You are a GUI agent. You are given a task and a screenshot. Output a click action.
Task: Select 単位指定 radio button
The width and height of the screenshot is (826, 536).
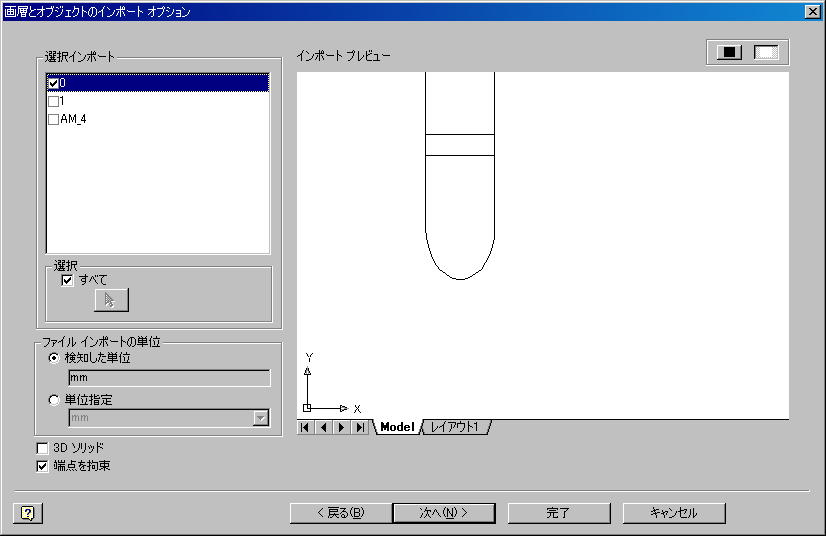pos(54,401)
